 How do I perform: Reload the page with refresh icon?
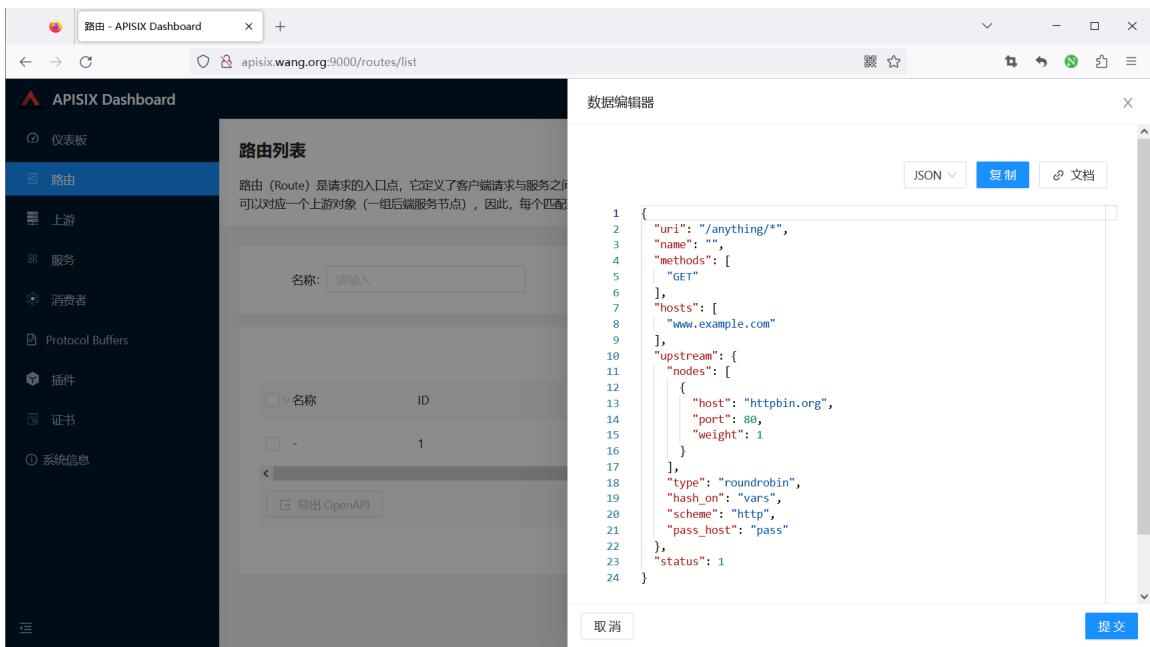click(86, 62)
